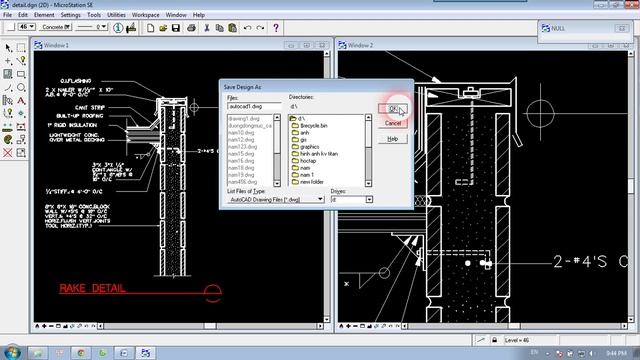This screenshot has width=640, height=360.
Task: Click the active color swatch on toolbar
Action: coord(11,27)
